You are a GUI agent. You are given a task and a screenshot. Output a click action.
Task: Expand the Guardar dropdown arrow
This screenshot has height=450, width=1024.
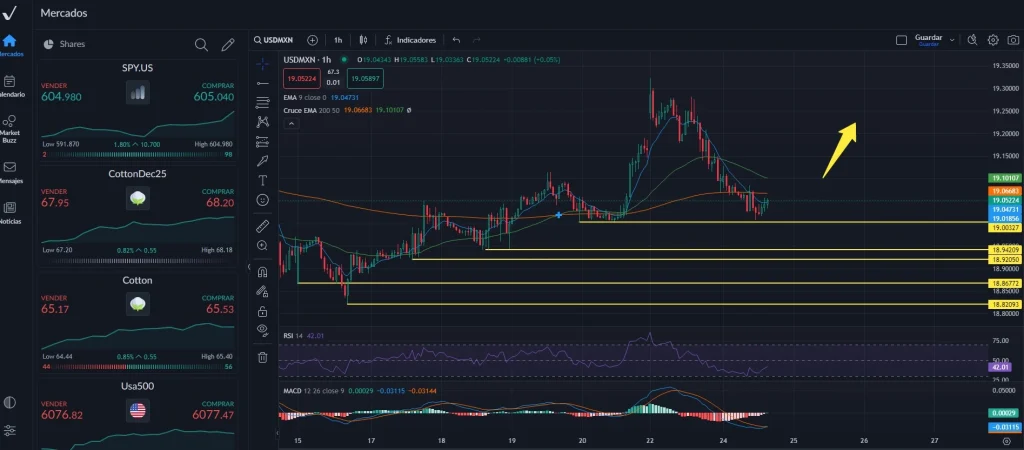[952, 40]
